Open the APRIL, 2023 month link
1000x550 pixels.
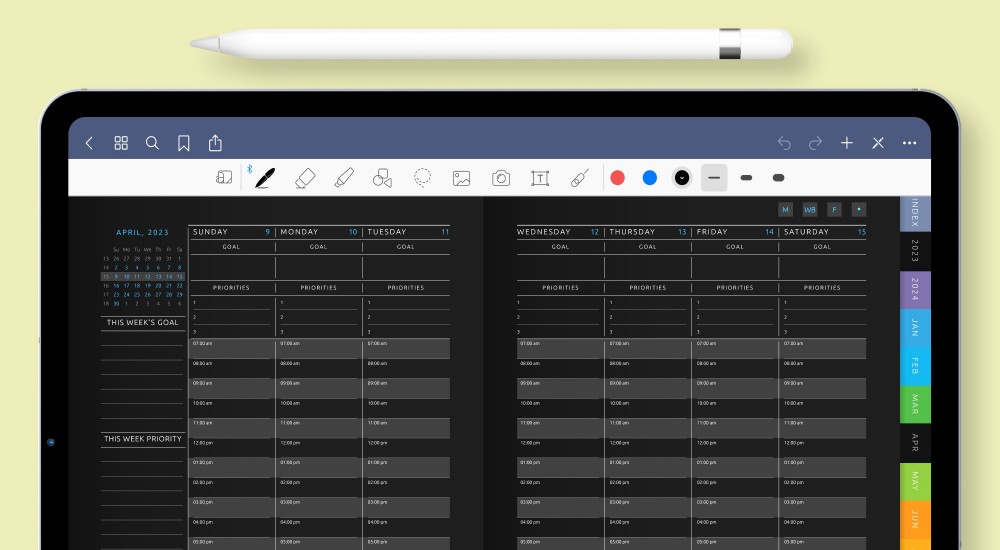pos(142,232)
